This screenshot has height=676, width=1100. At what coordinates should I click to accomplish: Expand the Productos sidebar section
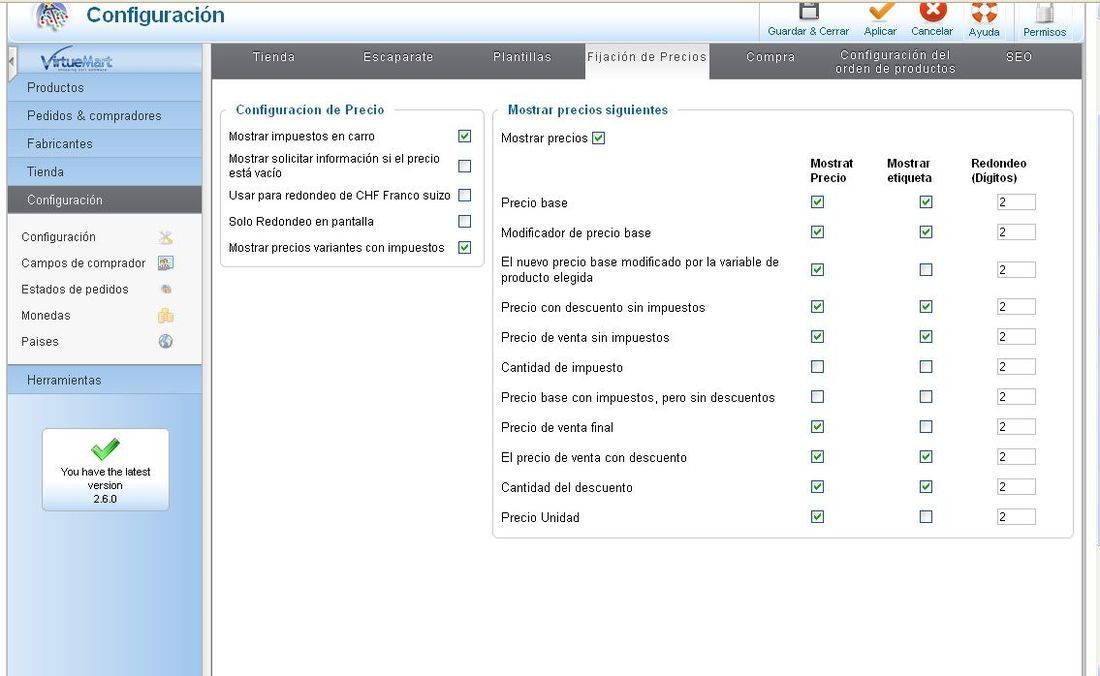105,88
